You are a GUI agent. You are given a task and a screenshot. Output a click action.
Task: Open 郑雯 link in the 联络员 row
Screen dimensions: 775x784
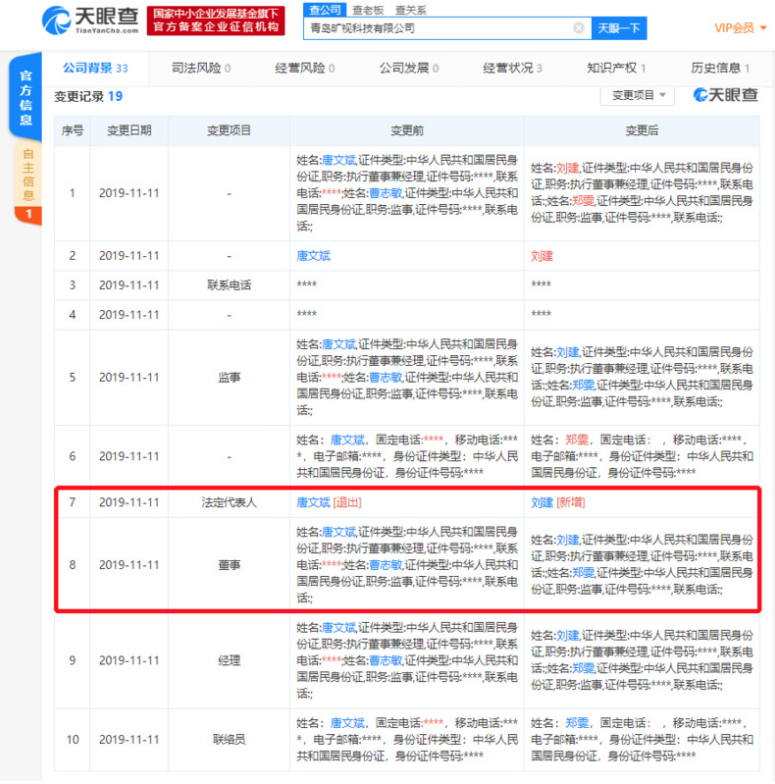[576, 722]
